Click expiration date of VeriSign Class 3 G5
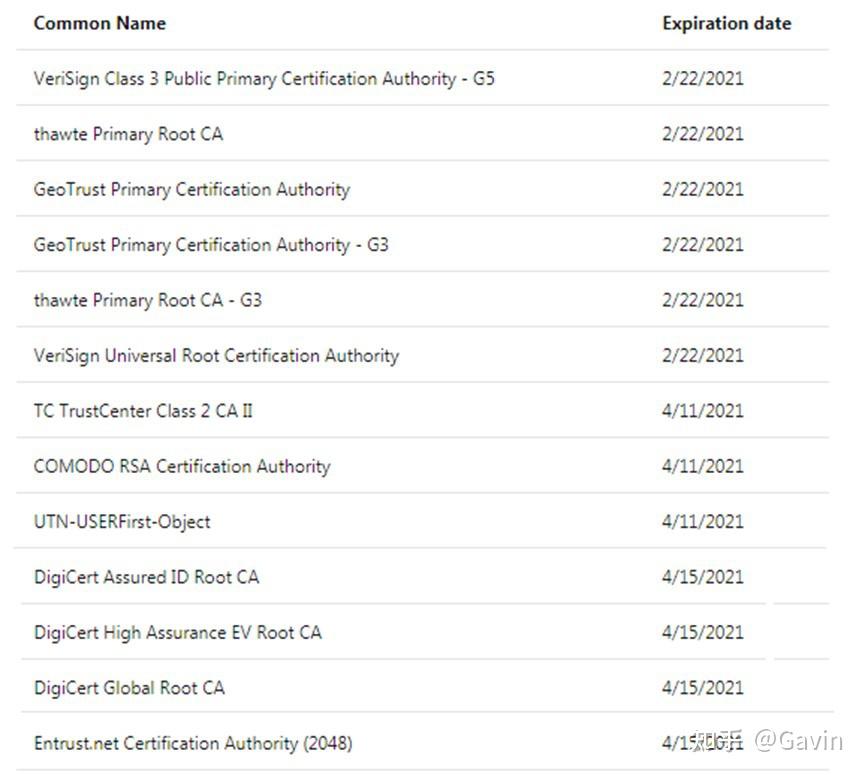This screenshot has width=865, height=775. [703, 78]
